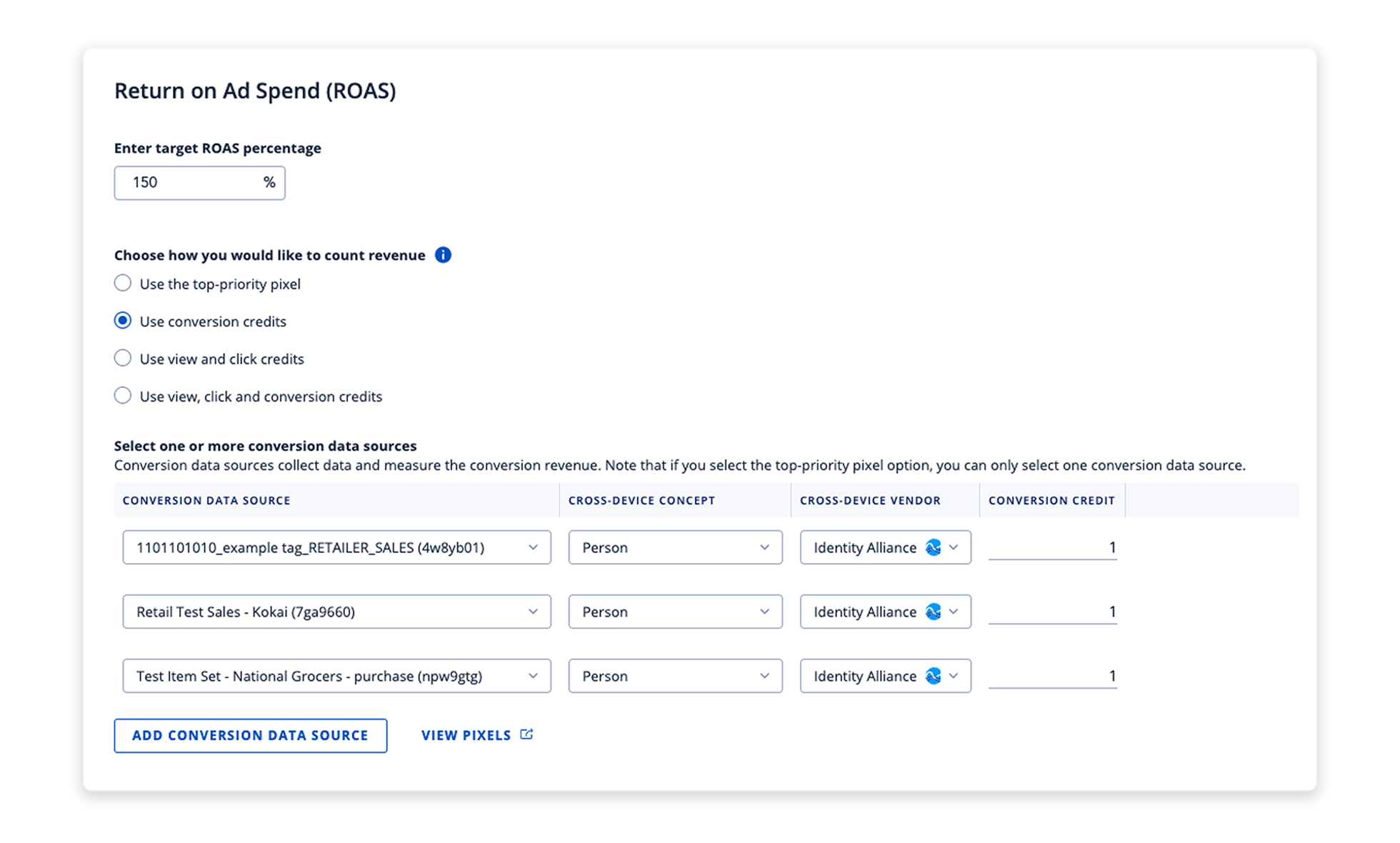The width and height of the screenshot is (1400, 843).
Task: Click the external link icon beside View Pixels
Action: pyautogui.click(x=526, y=734)
